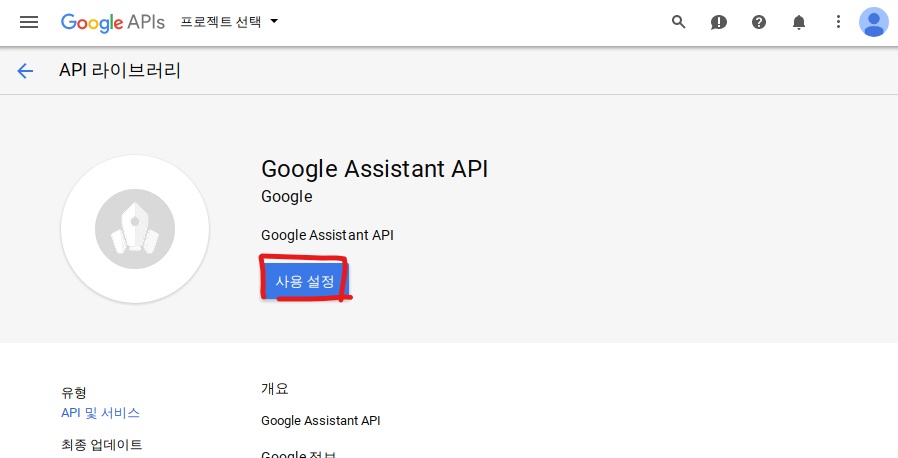The height and width of the screenshot is (458, 898).
Task: Open the API 및 서비스 link
Action: [100, 413]
